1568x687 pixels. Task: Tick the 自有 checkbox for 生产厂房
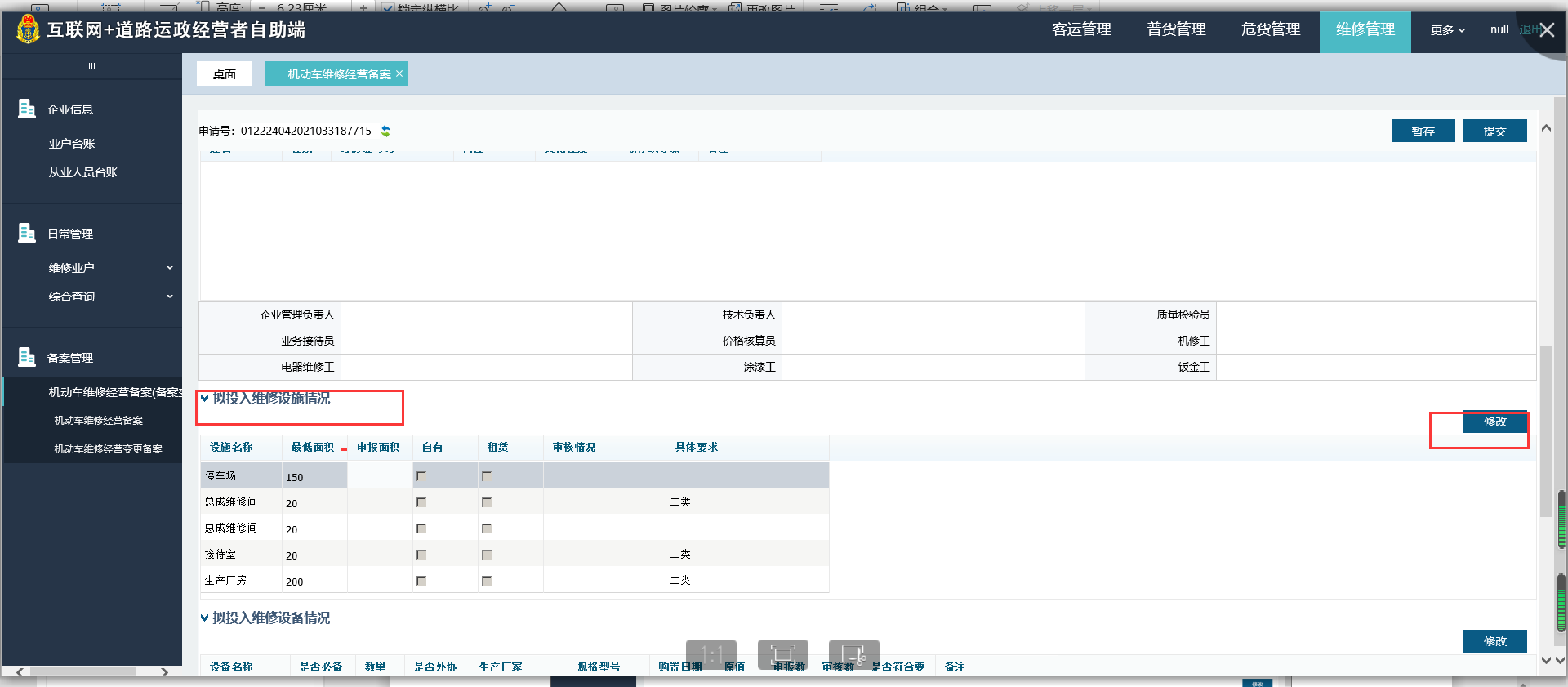pos(421,581)
